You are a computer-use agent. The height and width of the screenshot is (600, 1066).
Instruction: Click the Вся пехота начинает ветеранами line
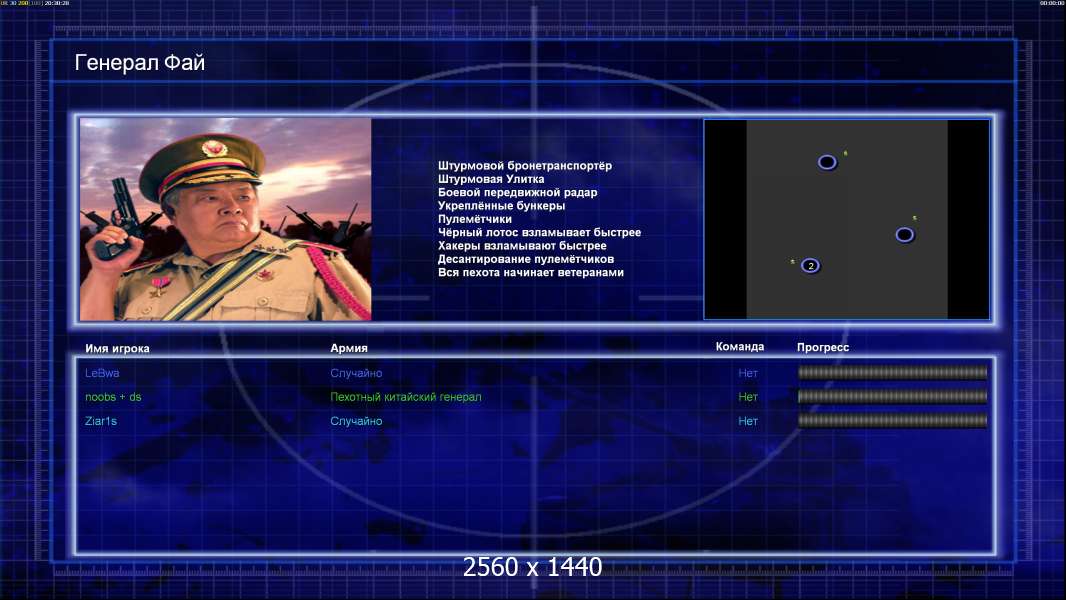(531, 272)
